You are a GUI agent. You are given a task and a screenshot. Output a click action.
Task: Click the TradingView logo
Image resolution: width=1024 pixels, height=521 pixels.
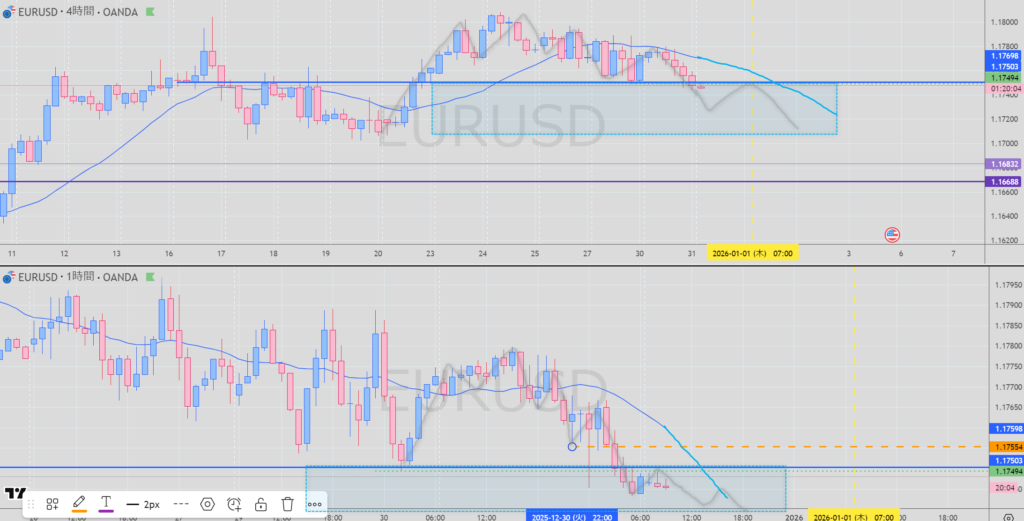(x=13, y=493)
